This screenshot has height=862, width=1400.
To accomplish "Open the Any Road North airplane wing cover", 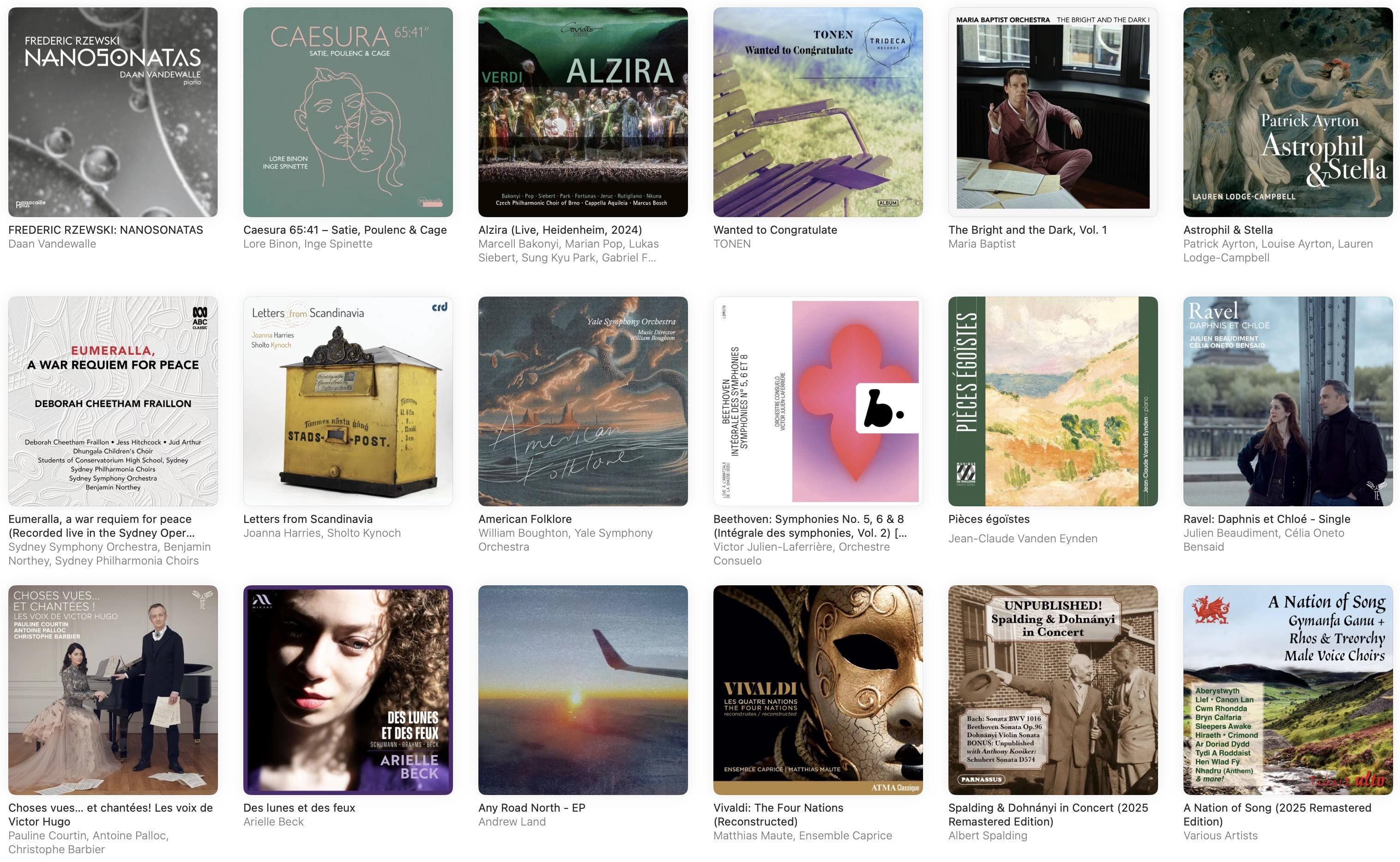I will 583,690.
